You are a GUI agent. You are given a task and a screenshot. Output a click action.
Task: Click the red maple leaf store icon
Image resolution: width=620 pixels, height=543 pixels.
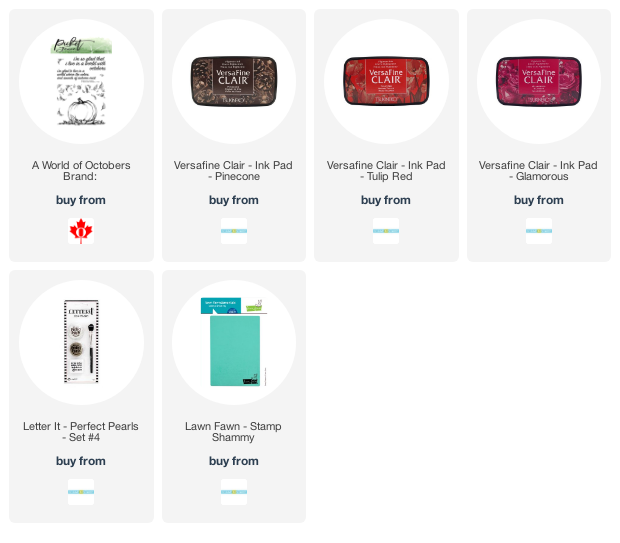81,231
